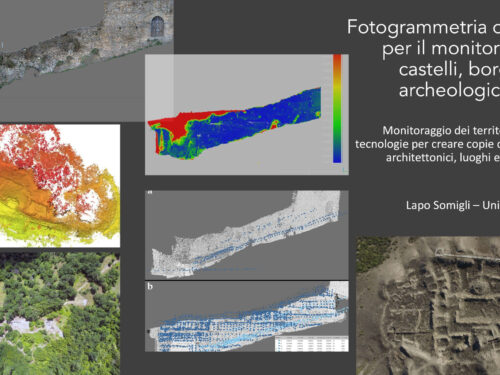Open the red and blue deviation map image

(247, 115)
